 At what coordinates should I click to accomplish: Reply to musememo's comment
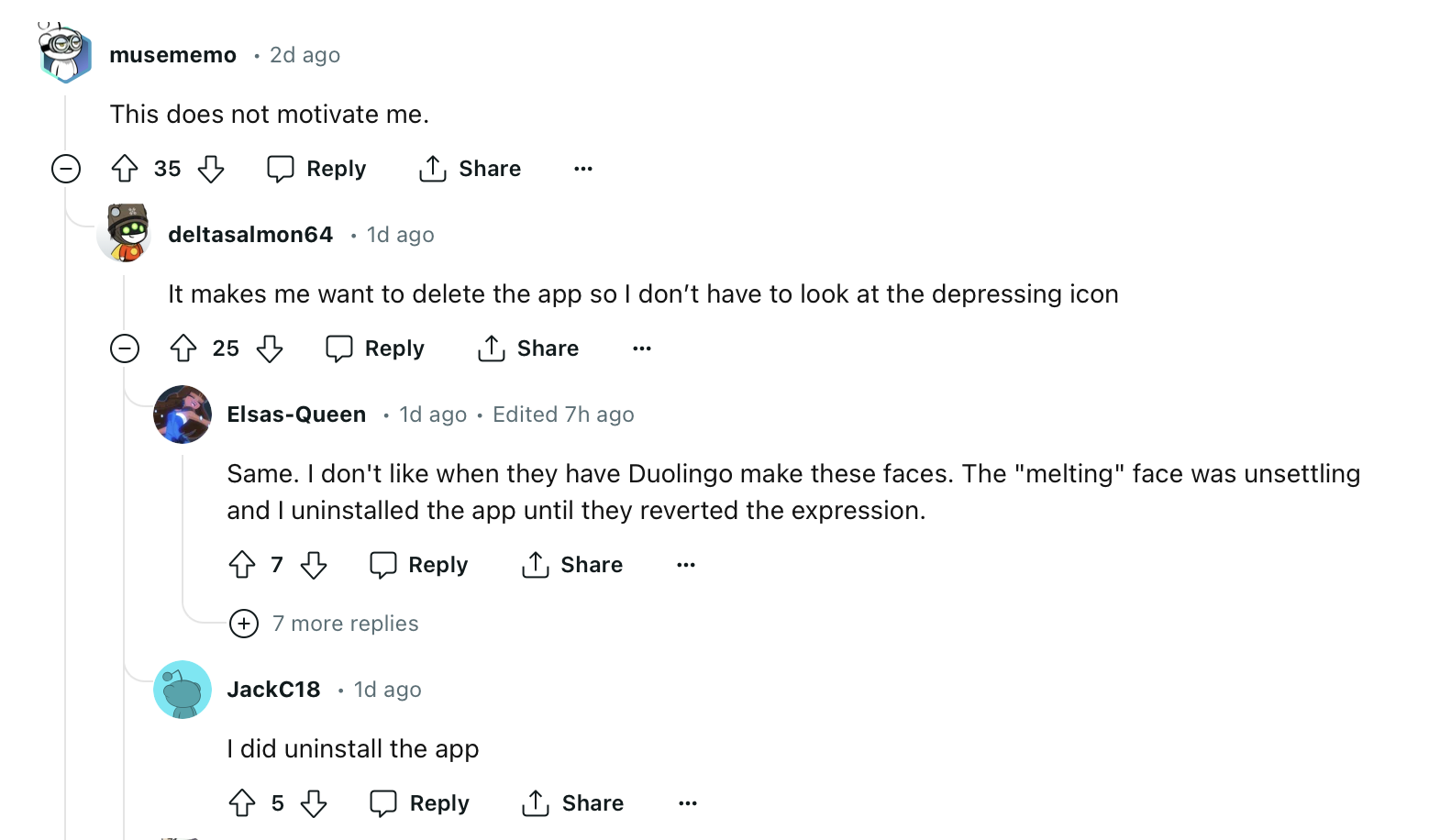coord(316,169)
